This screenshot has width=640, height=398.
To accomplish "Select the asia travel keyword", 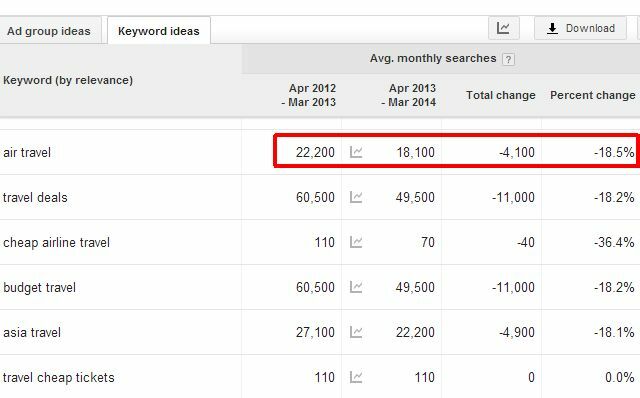I will pos(32,332).
